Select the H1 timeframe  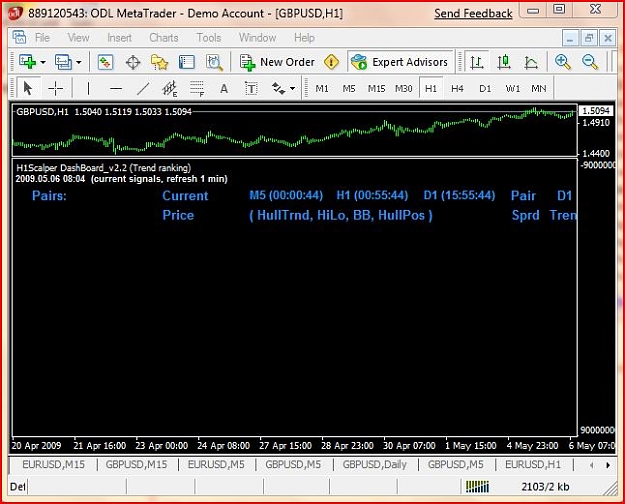431,89
